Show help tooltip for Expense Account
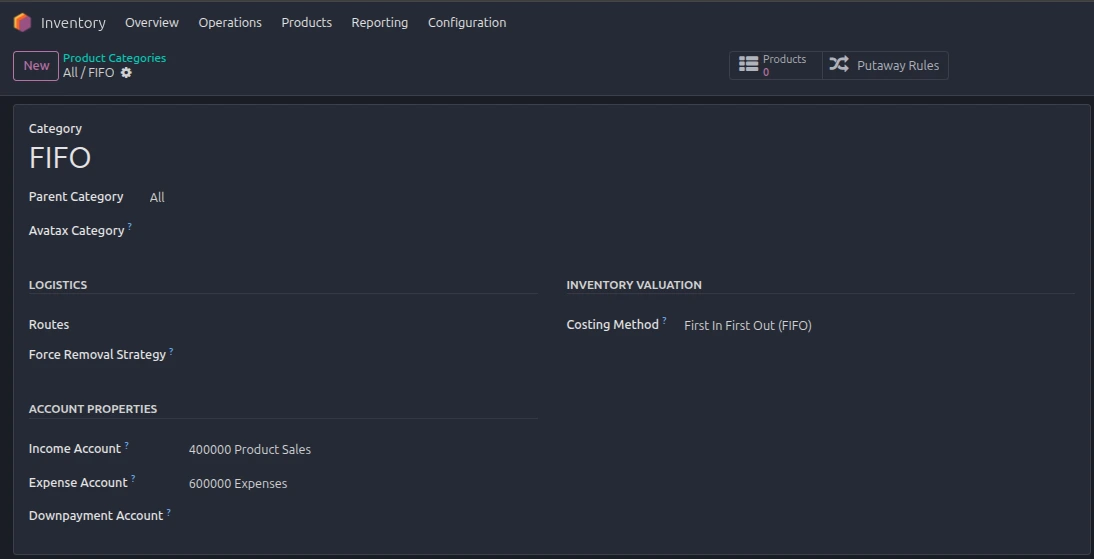Viewport: 1094px width, 559px height. click(133, 479)
